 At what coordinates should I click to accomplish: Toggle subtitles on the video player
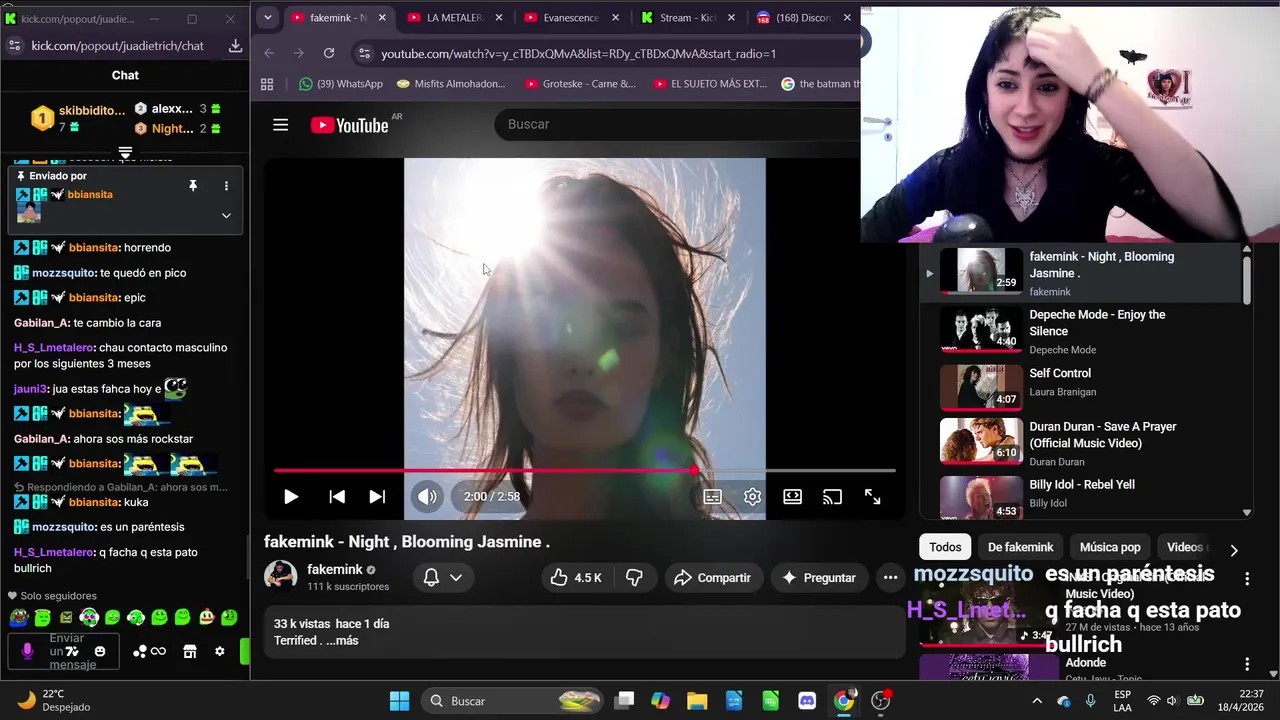point(712,496)
